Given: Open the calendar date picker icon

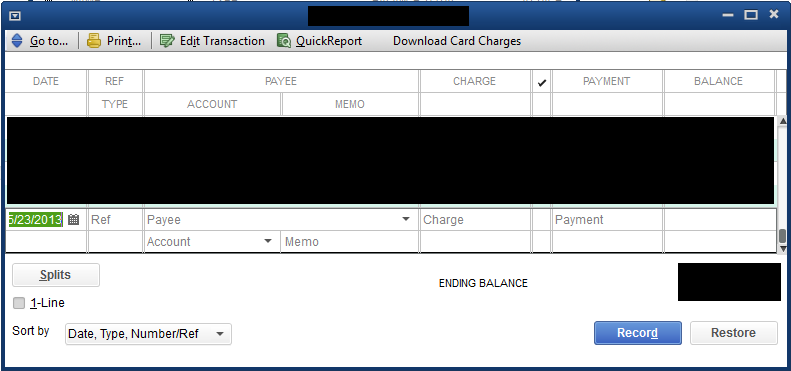Looking at the screenshot, I should click(x=74, y=220).
